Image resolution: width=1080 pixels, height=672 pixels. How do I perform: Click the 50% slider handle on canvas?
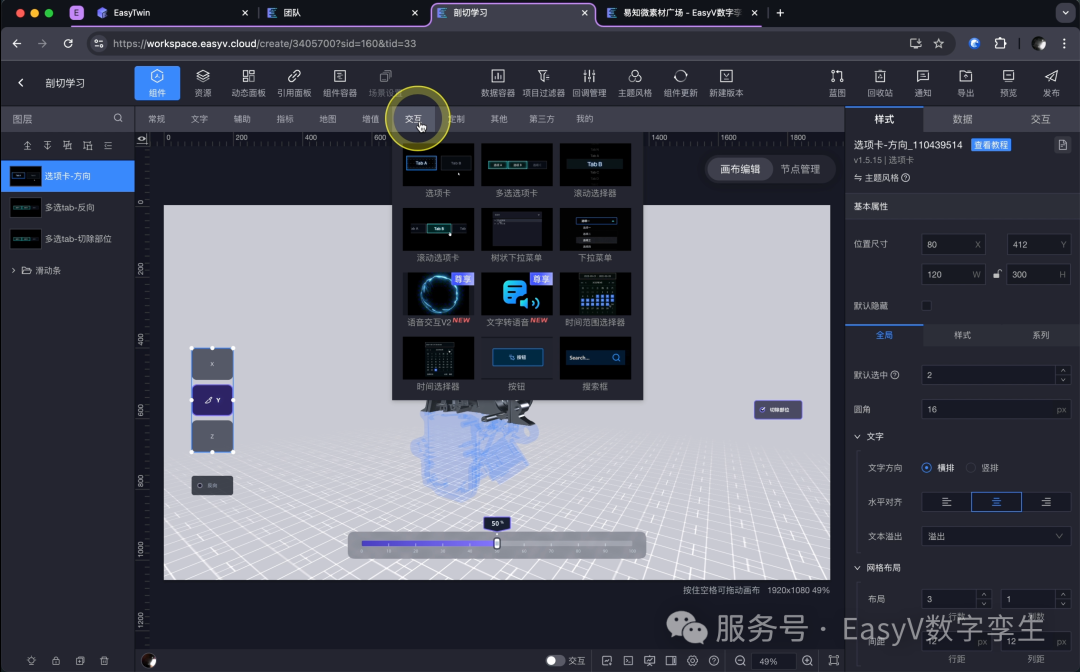497,543
